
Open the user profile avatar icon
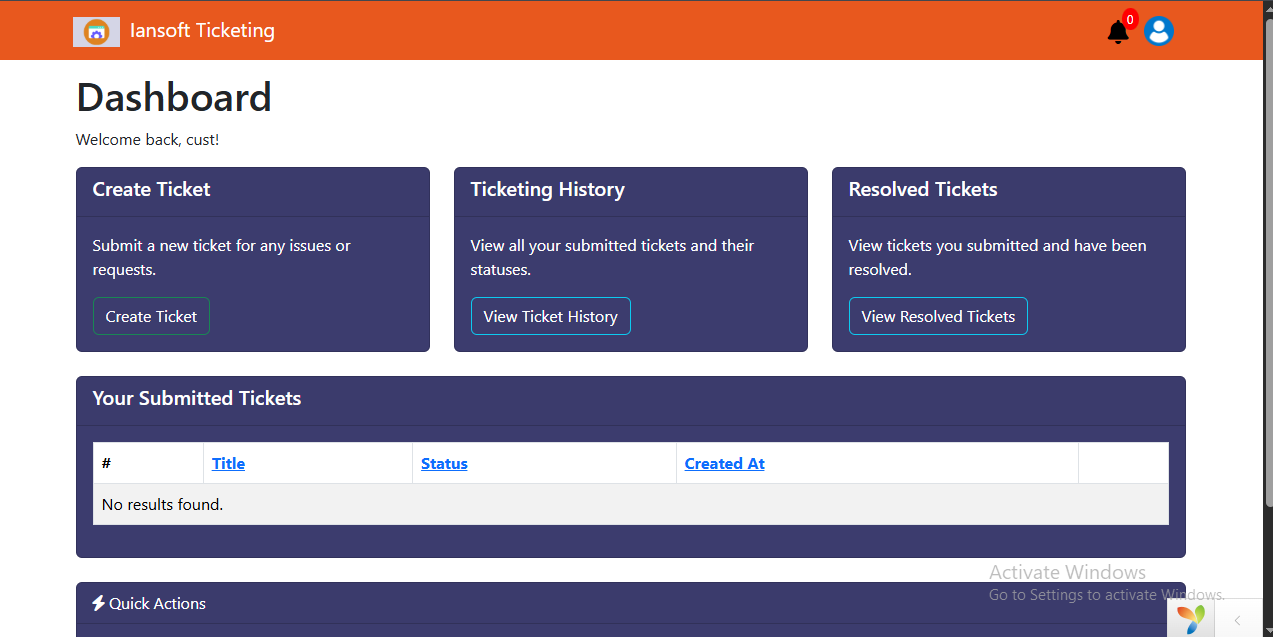tap(1158, 31)
